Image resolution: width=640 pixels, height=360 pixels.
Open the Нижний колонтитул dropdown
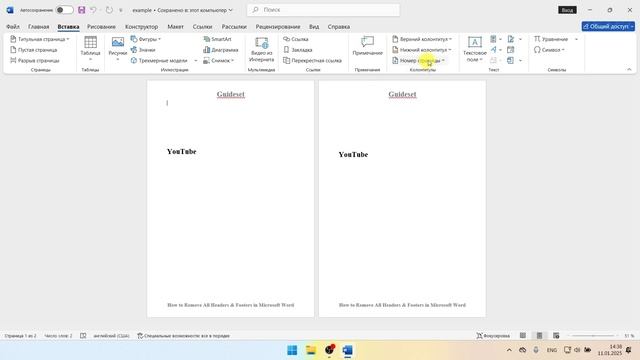click(x=422, y=50)
